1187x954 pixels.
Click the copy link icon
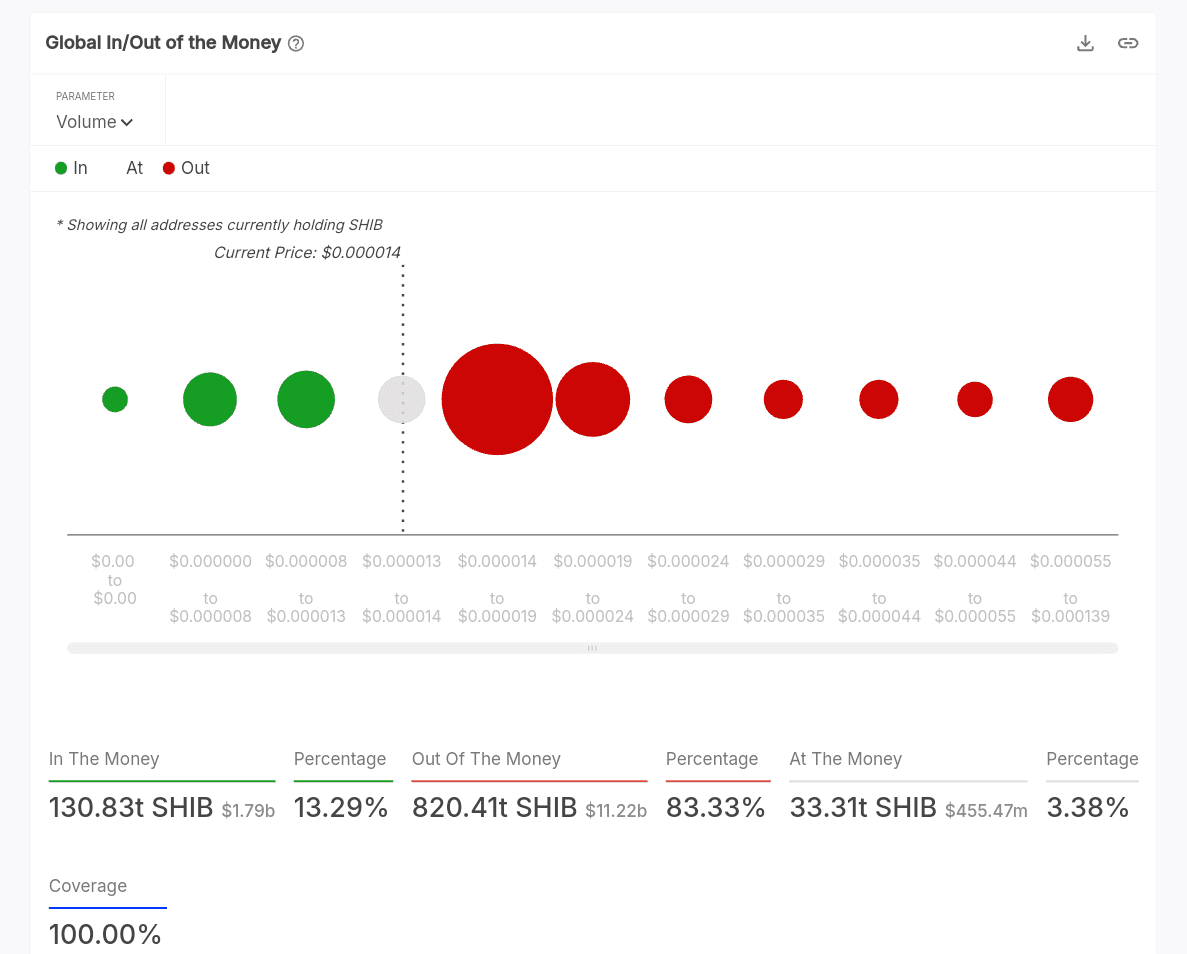(1128, 43)
